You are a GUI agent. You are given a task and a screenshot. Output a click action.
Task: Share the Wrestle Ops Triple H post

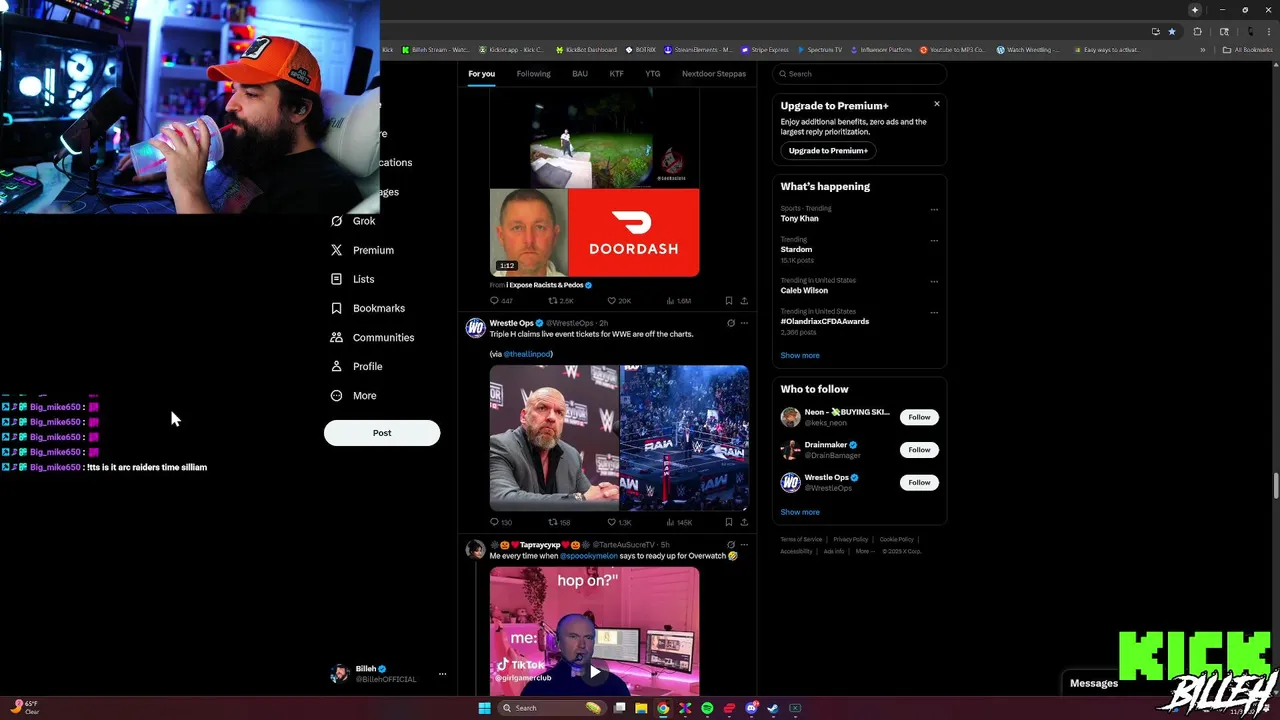[744, 522]
